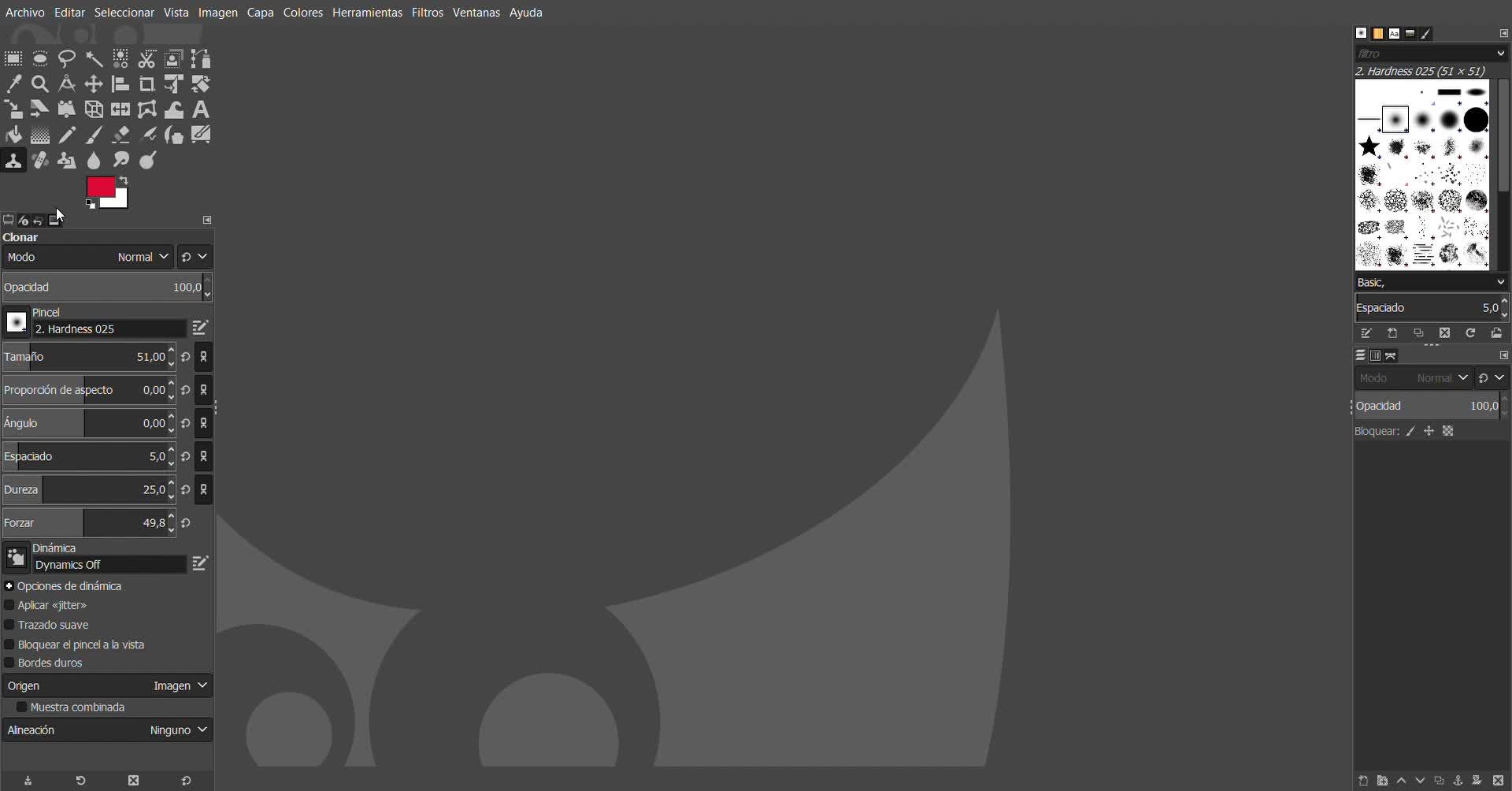1512x791 pixels.
Task: Pick the Free Select lasso tool
Action: pyautogui.click(x=67, y=59)
